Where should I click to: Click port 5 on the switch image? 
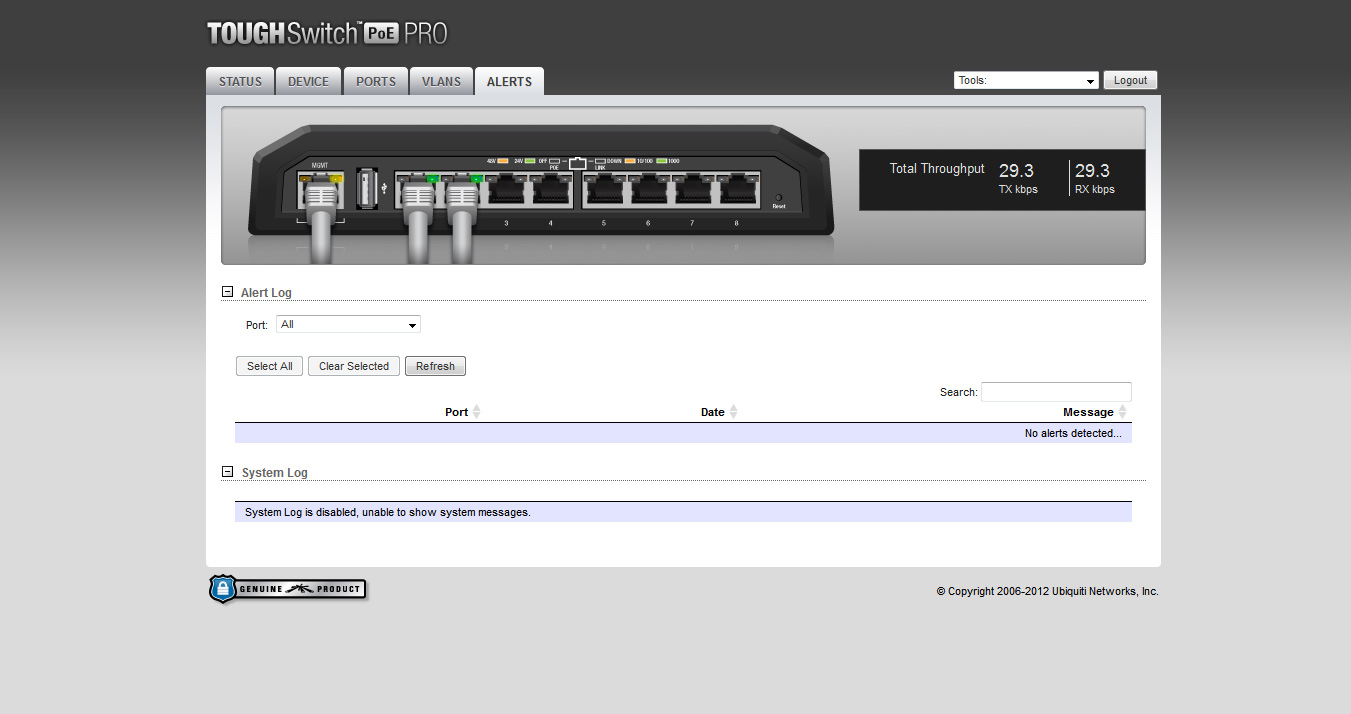(x=604, y=189)
